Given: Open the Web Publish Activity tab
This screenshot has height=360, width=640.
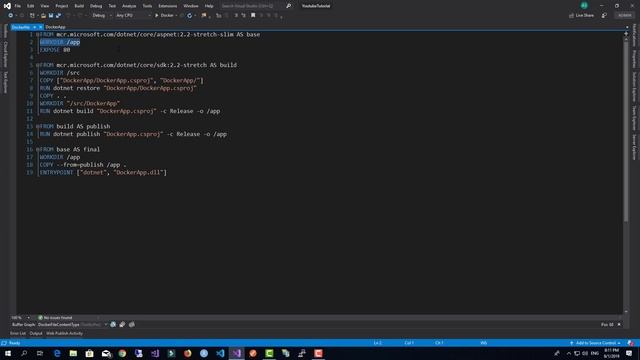Looking at the screenshot, I should click(x=64, y=333).
